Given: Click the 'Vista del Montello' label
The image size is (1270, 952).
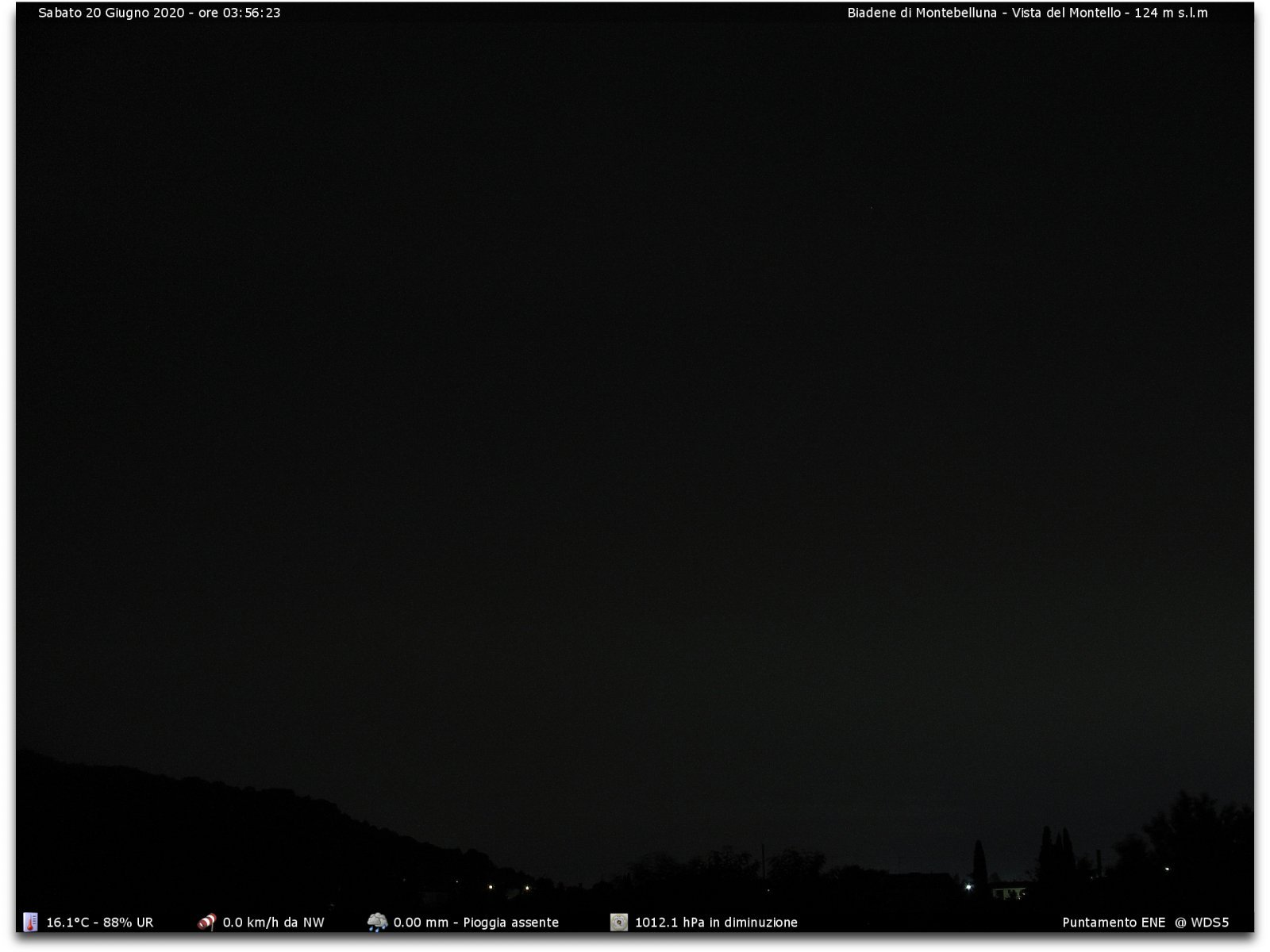Looking at the screenshot, I should coord(1066,13).
